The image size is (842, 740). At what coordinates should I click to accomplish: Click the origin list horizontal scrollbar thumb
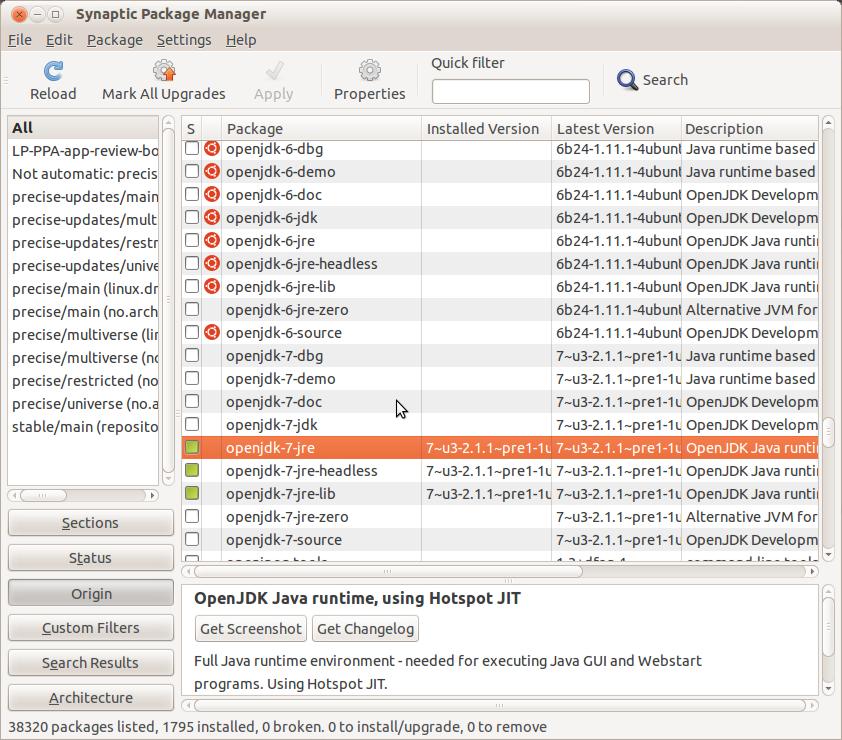click(x=43, y=495)
